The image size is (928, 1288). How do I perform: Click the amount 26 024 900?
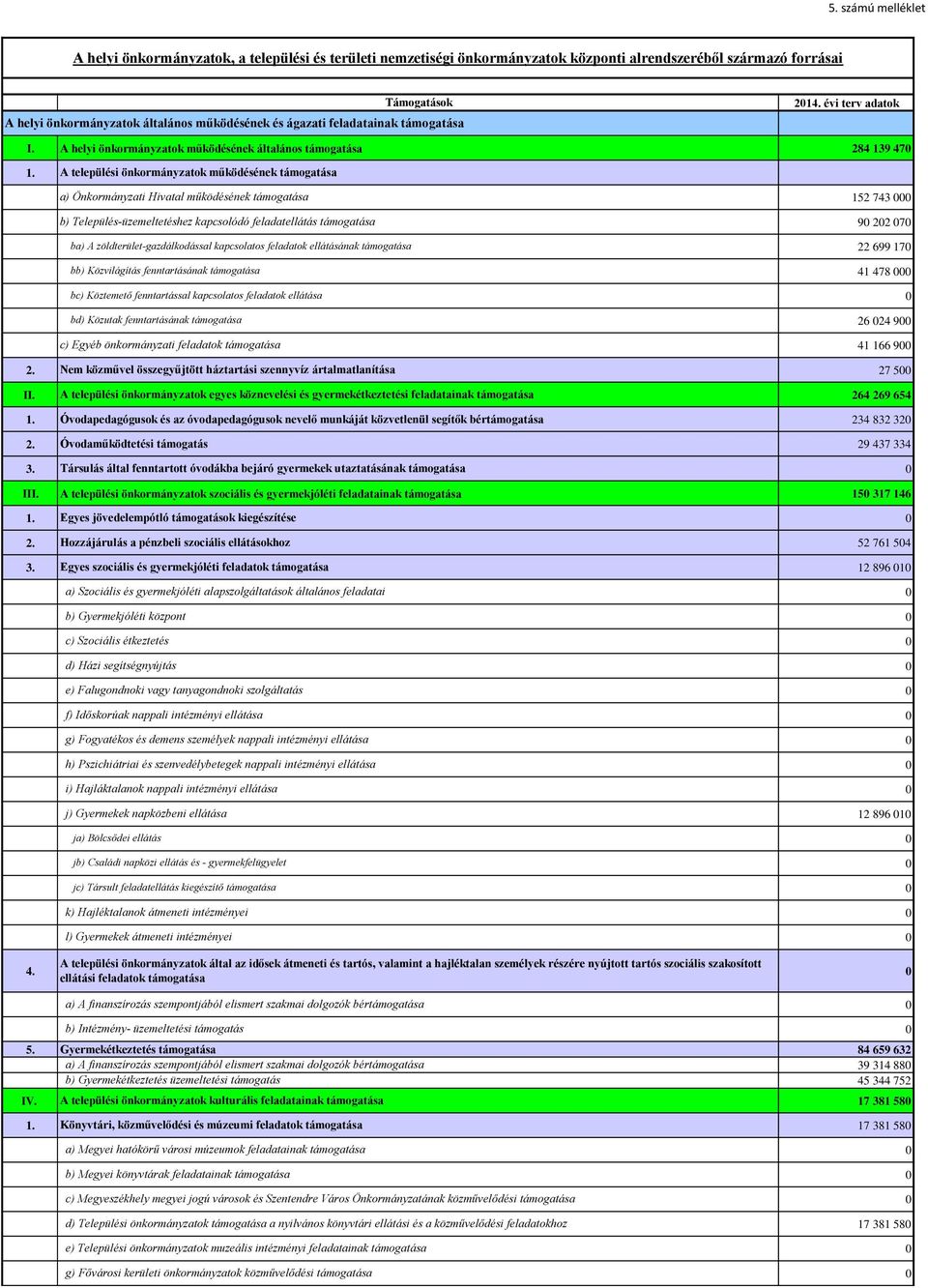coord(884,321)
